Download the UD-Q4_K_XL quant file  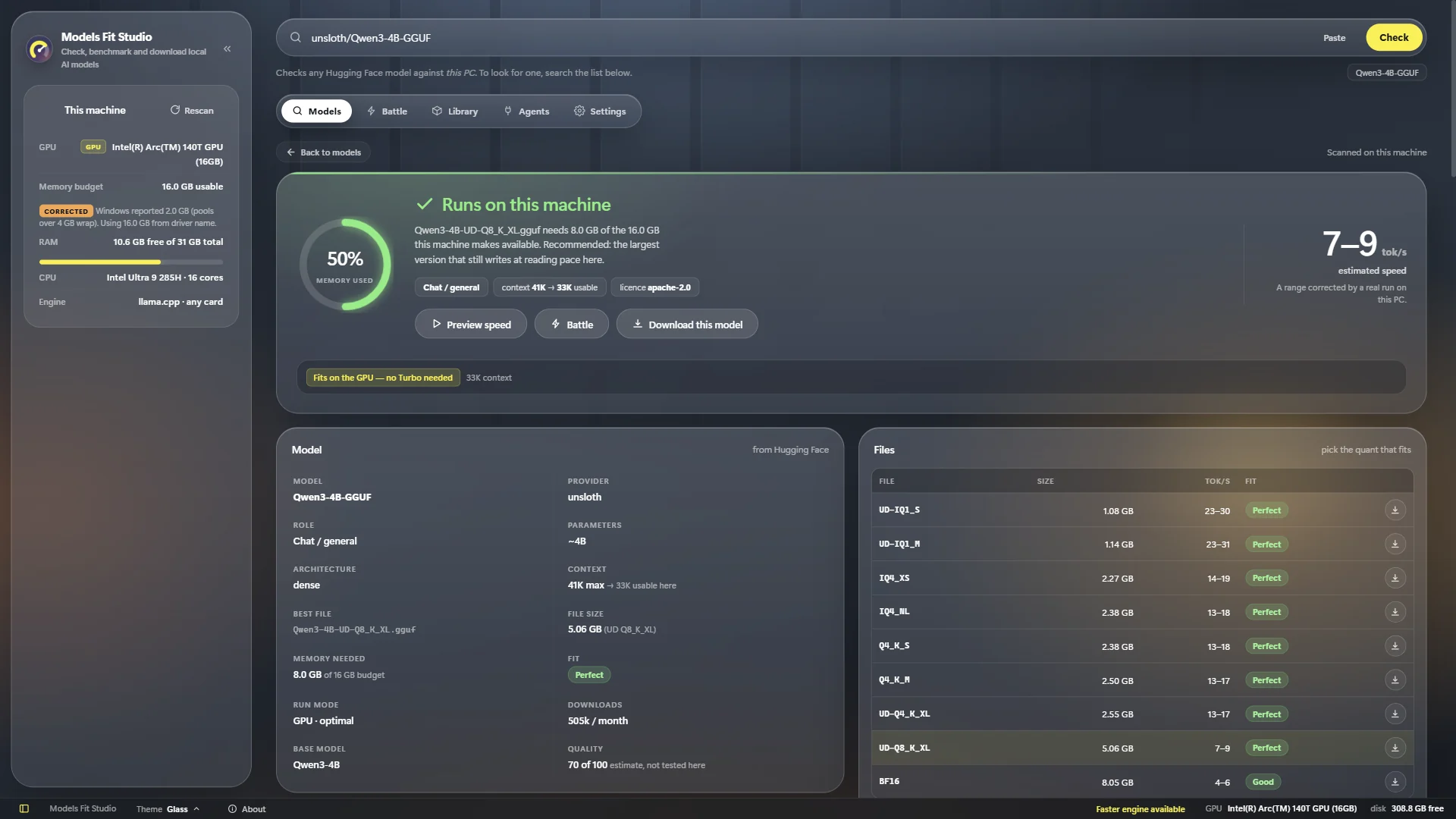[1395, 714]
